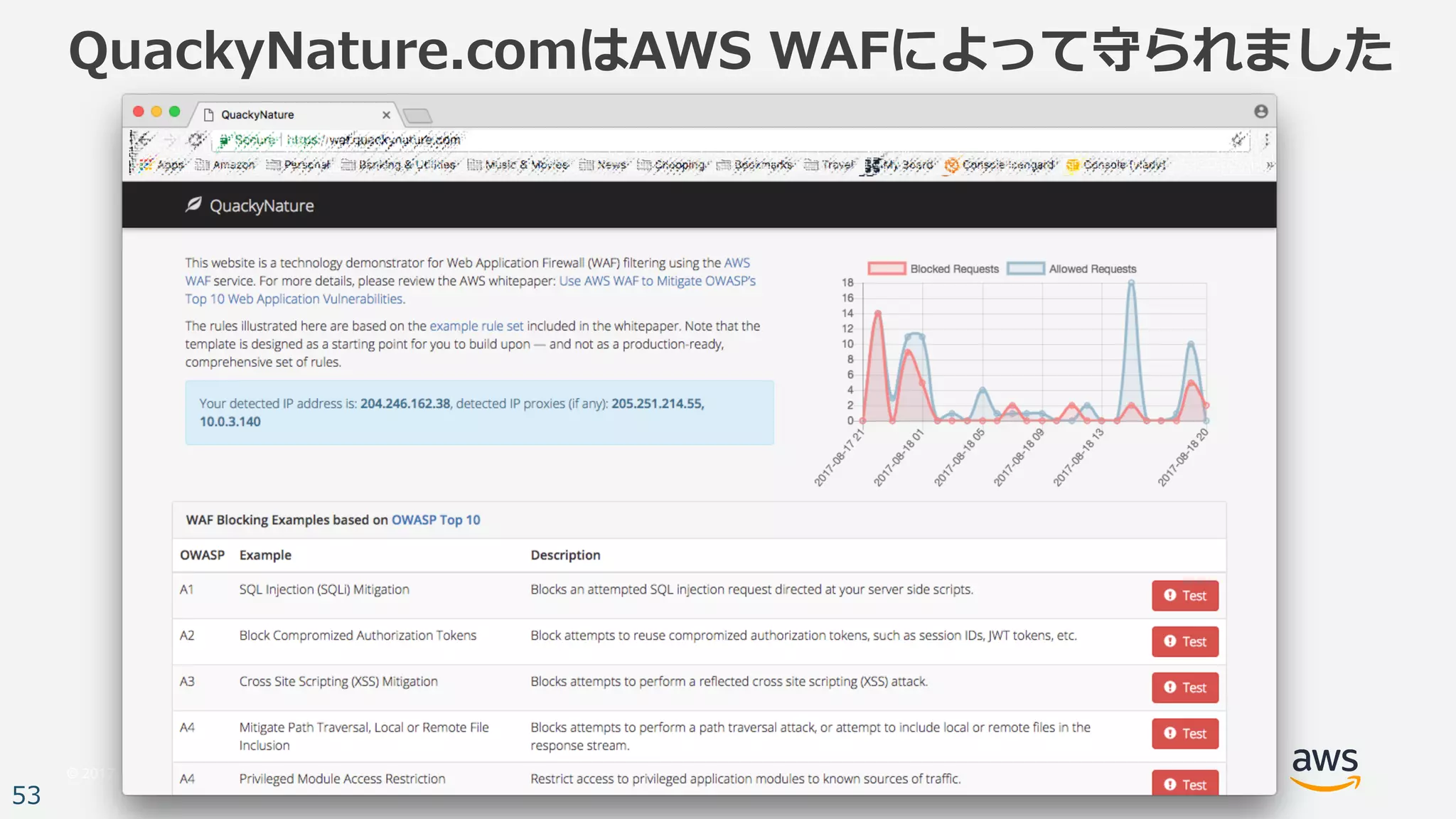Screen dimensions: 1456x819
Task: Click the Privileged Module Access Restriction example
Action: 342,779
